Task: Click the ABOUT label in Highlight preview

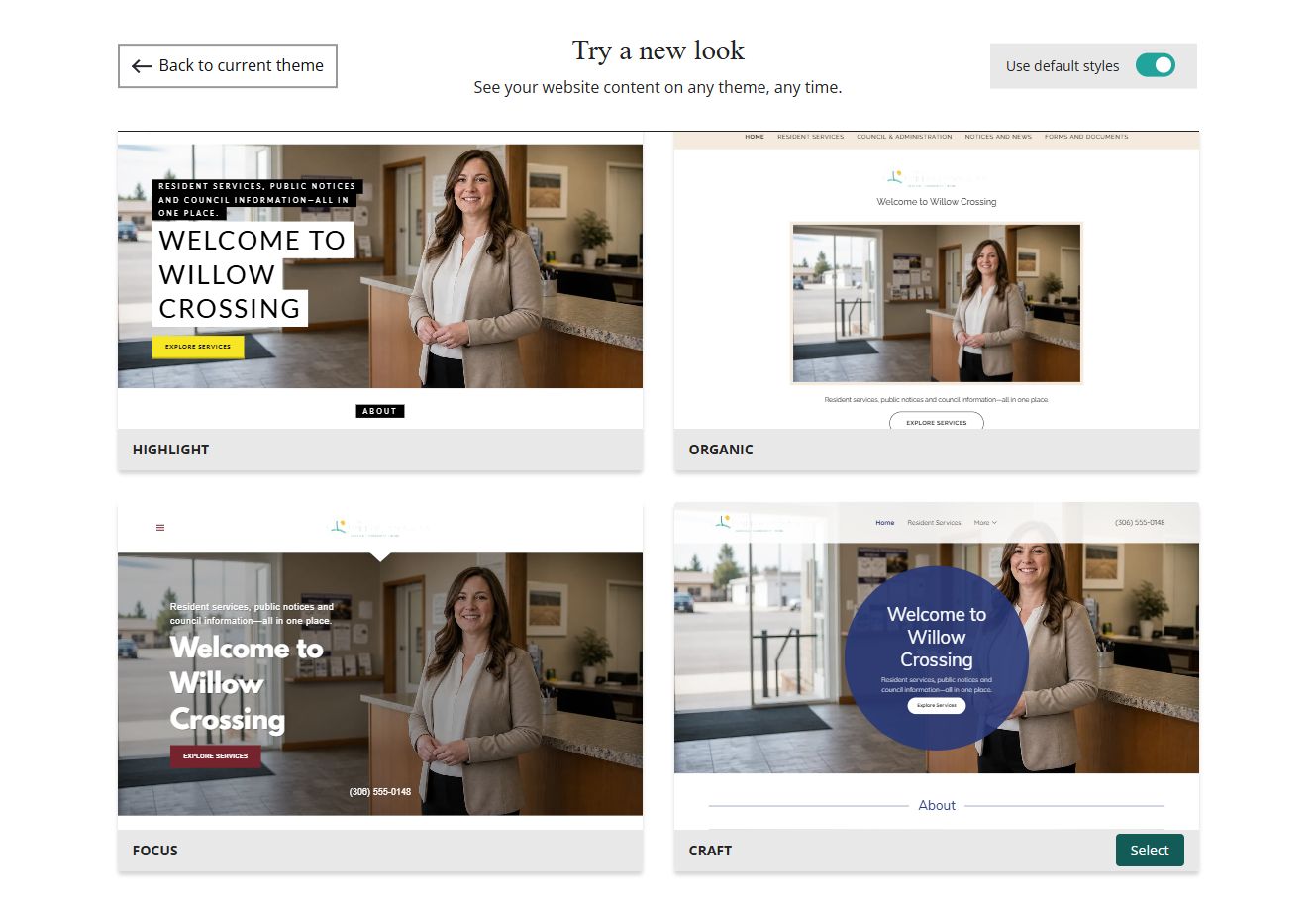Action: pos(380,411)
